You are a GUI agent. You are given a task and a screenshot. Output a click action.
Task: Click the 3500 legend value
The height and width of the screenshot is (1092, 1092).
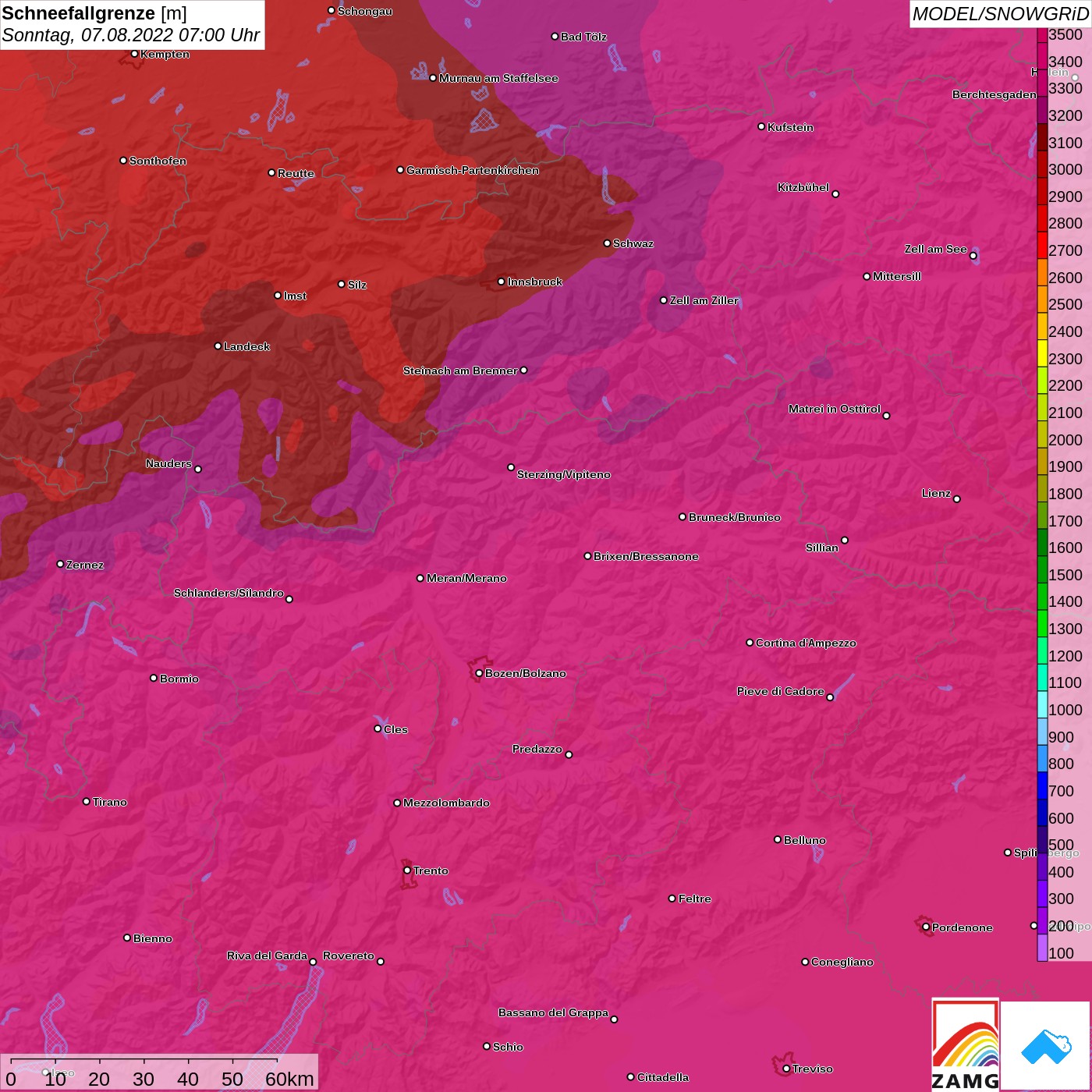coord(1065,34)
